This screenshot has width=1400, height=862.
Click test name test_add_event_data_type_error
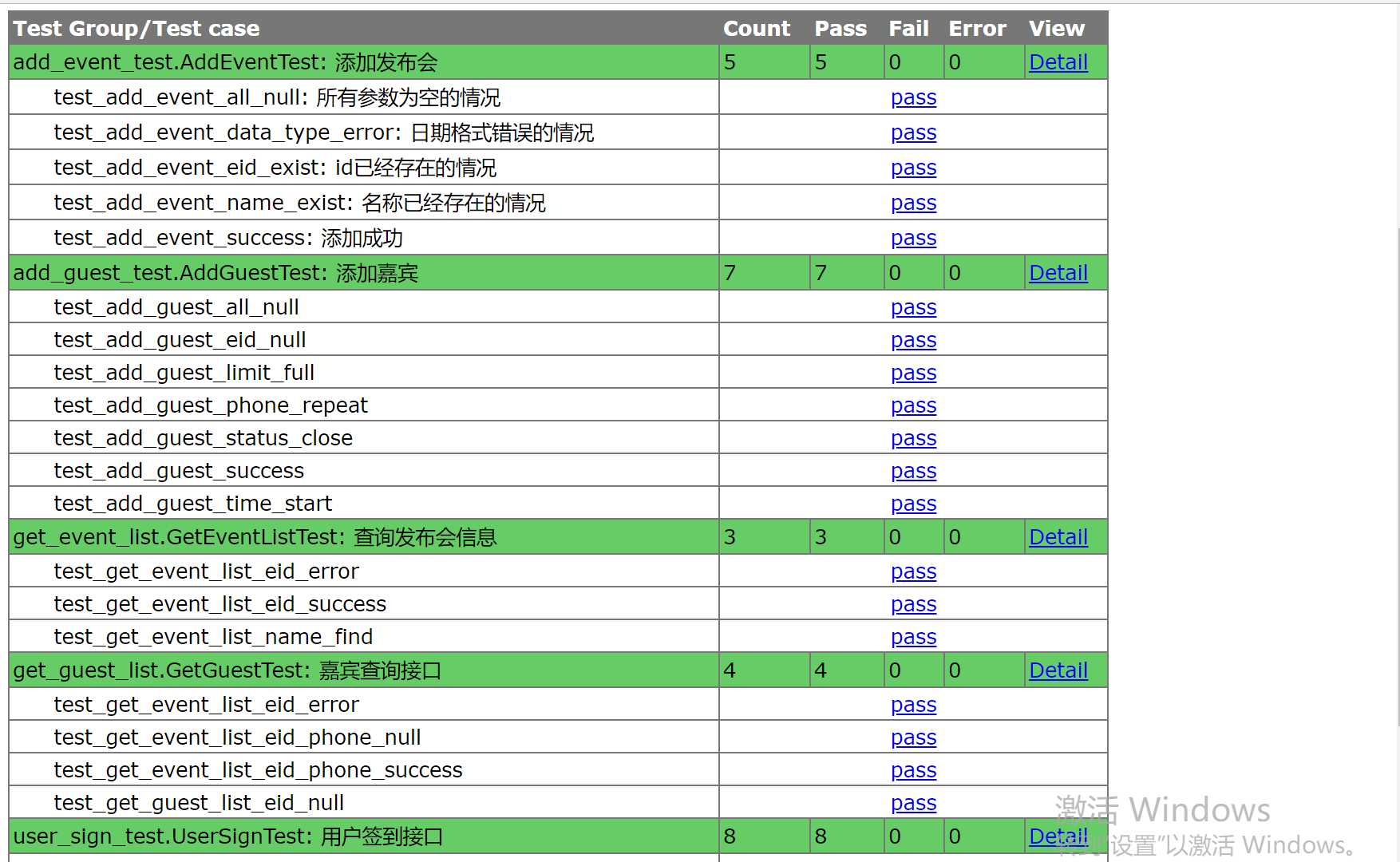[324, 132]
